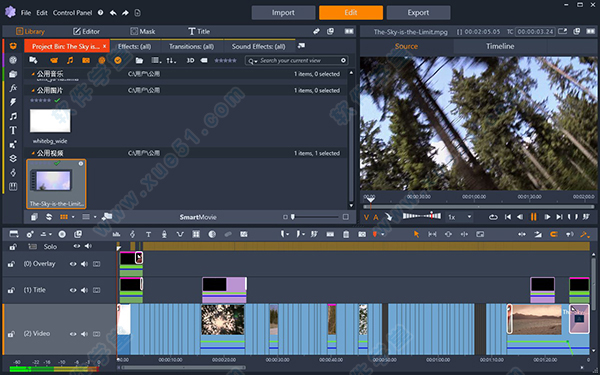Collapse the 公用视频 folder group
Screen dimensions: 600x375
pos(33,153)
